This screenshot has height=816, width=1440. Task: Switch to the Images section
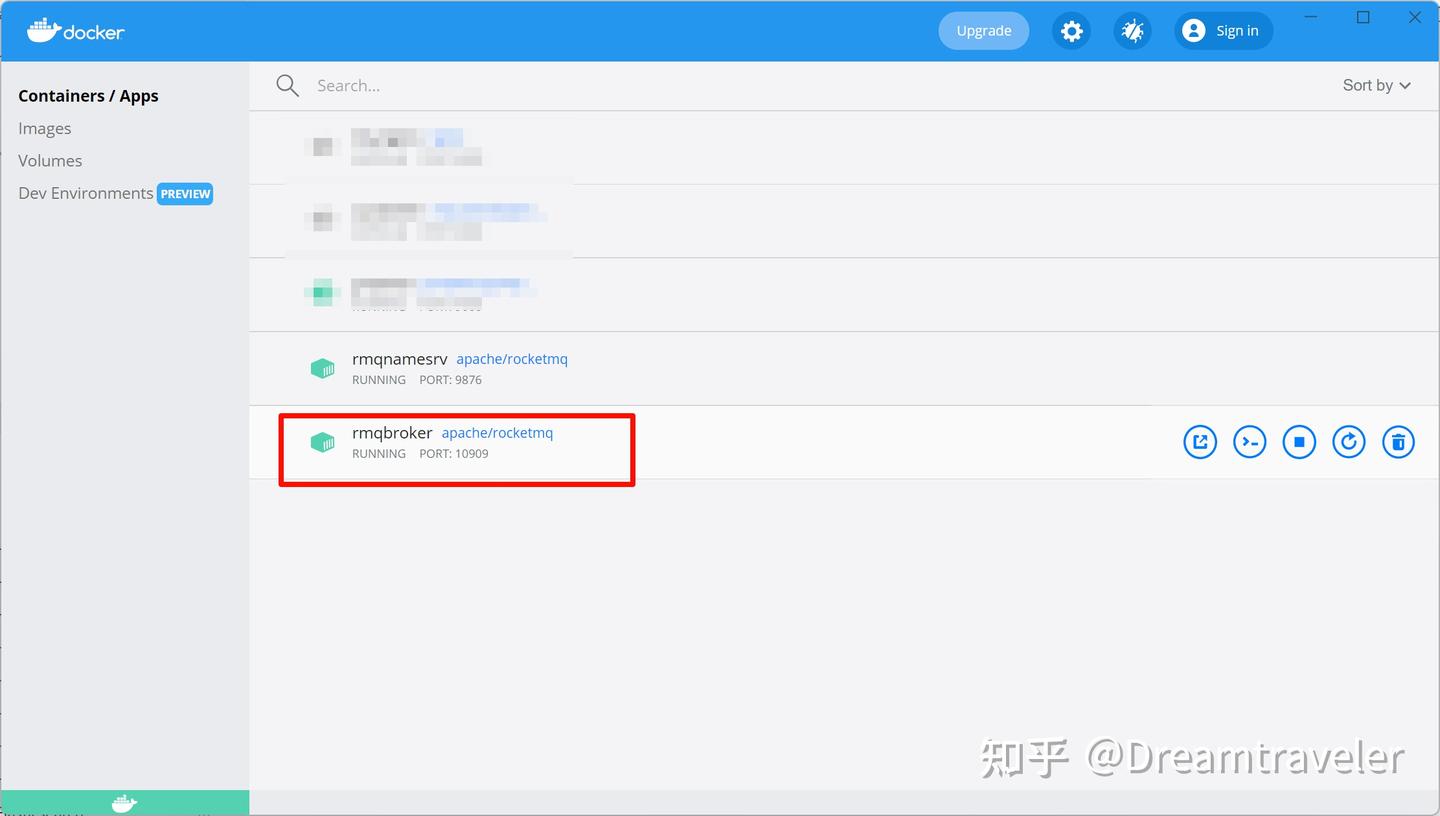(44, 128)
